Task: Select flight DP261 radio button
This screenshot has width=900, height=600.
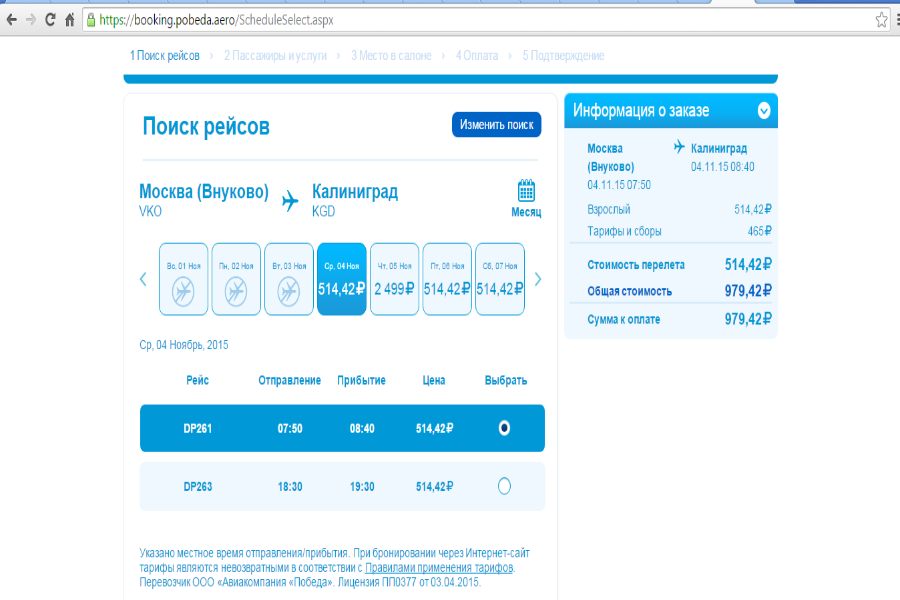Action: coord(505,427)
